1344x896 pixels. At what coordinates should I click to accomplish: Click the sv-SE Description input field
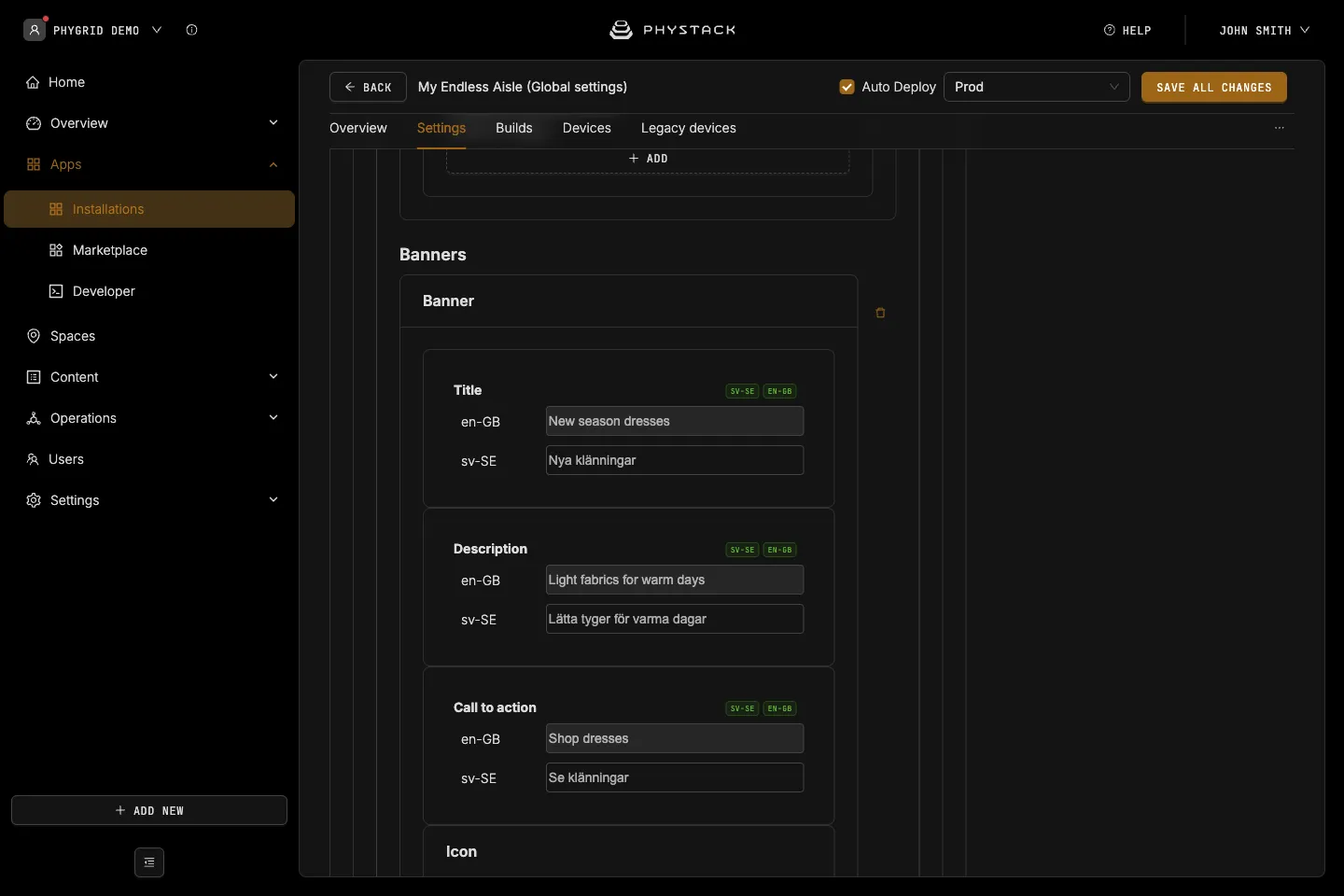pyautogui.click(x=675, y=619)
